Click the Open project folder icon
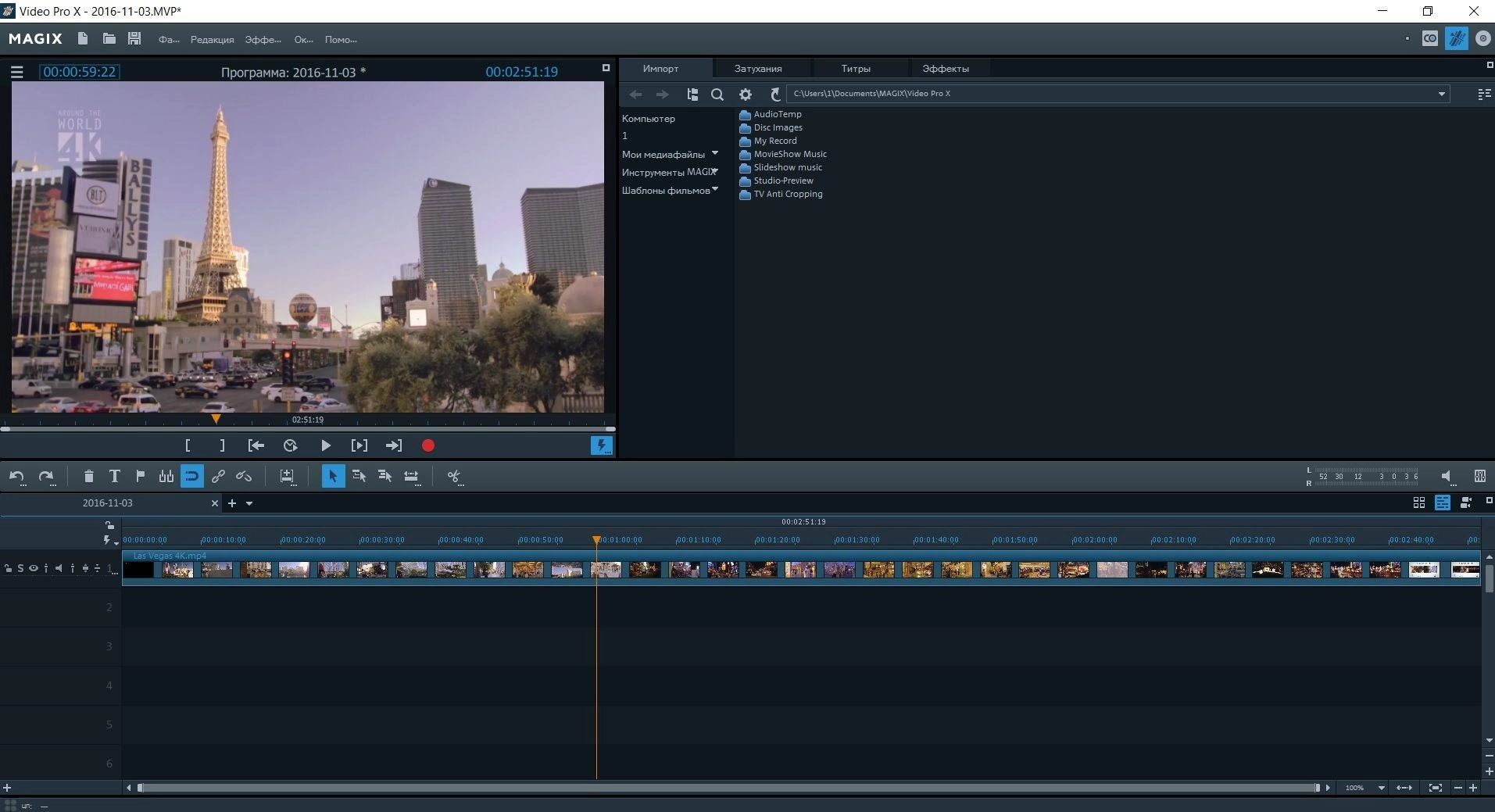The width and height of the screenshot is (1495, 812). (109, 38)
